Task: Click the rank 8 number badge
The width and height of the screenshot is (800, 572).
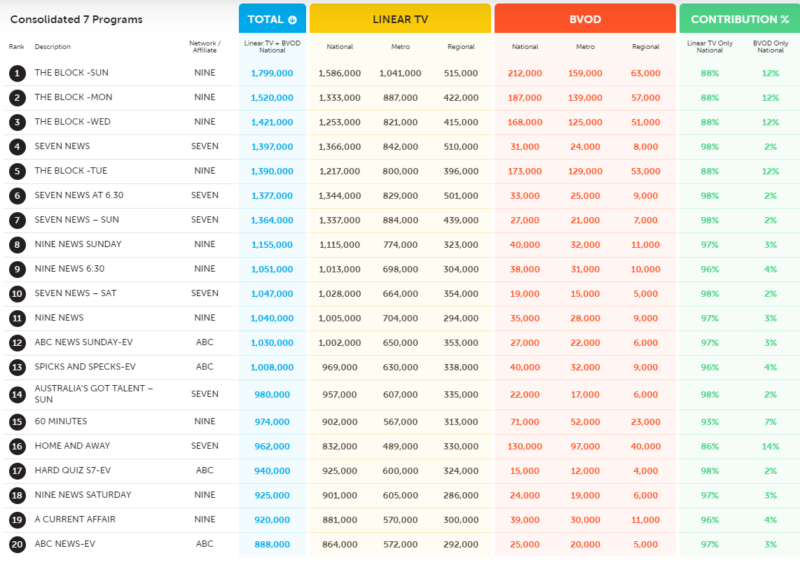Action: click(x=17, y=245)
